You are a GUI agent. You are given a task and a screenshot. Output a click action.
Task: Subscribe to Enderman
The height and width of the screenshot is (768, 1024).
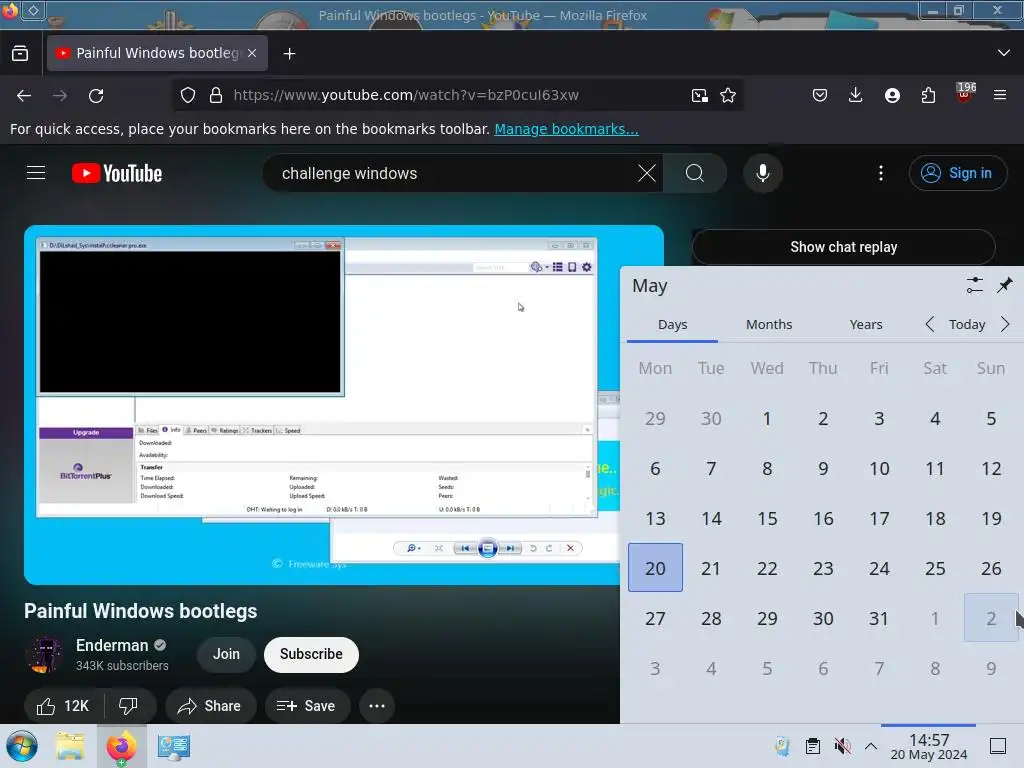311,654
